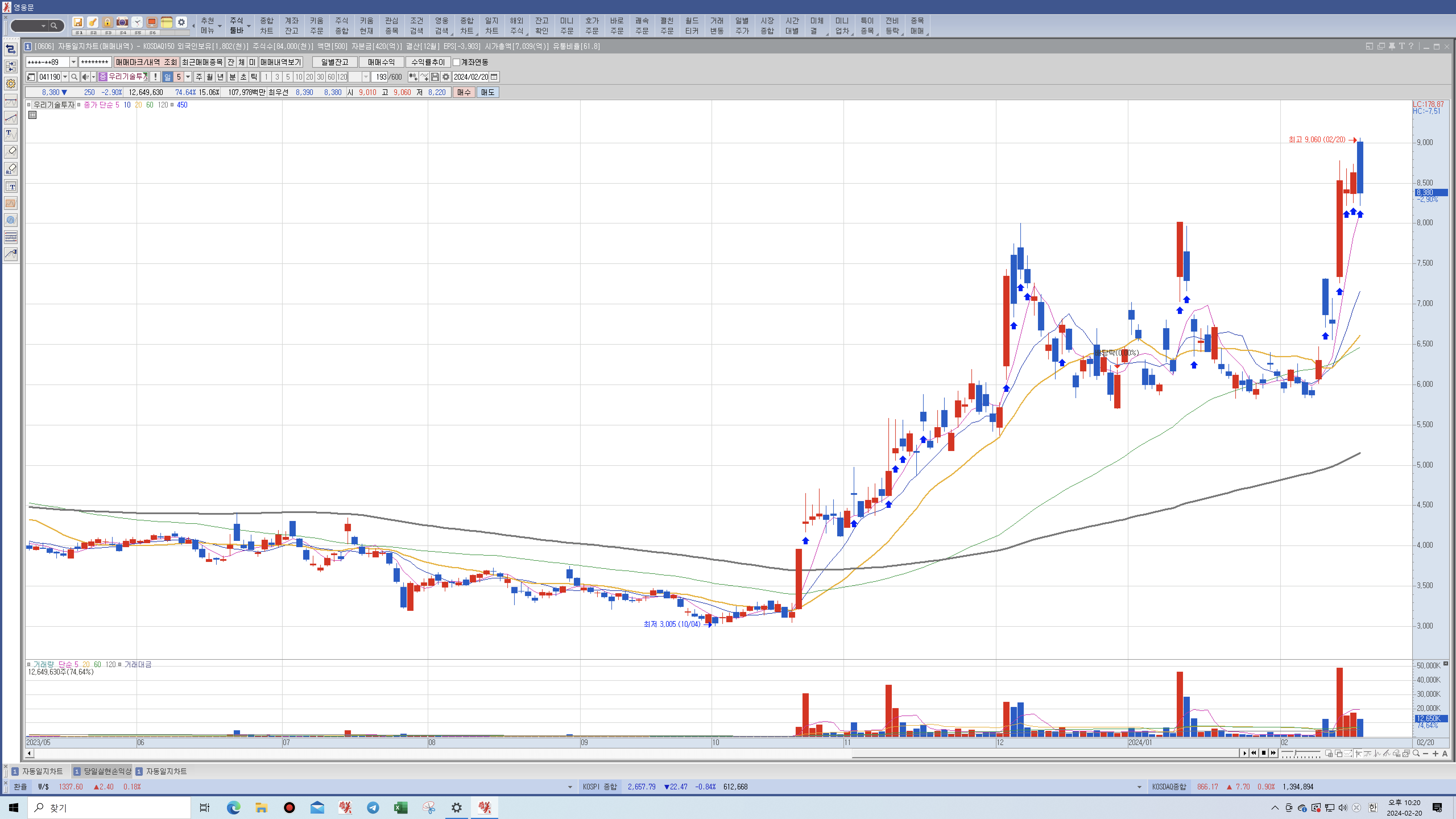The height and width of the screenshot is (819, 1456).
Task: Select the horizontal line drawing tool
Action: pyautogui.click(x=11, y=101)
